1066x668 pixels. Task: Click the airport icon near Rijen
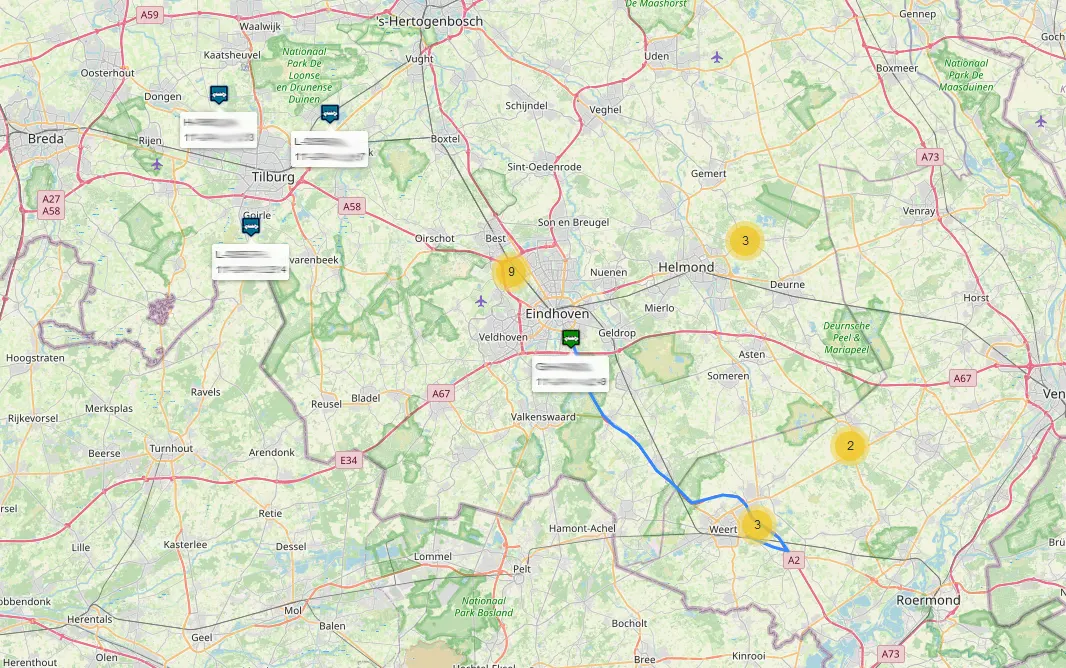pos(157,164)
